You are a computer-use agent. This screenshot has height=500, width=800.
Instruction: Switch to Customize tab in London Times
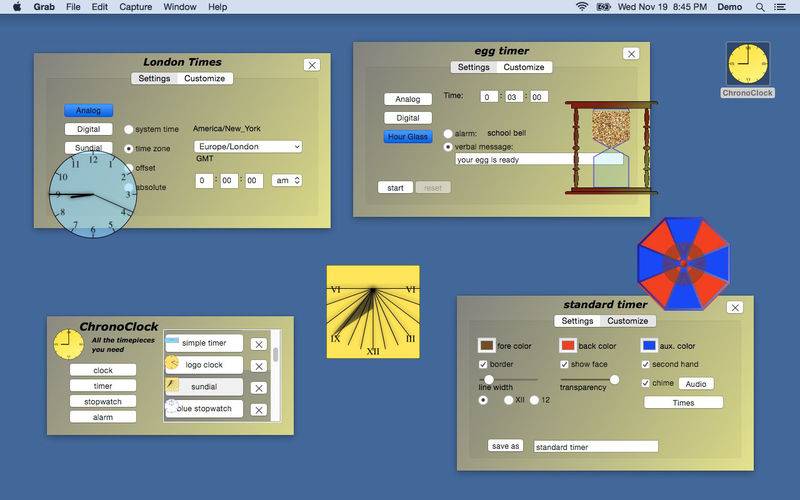point(205,79)
